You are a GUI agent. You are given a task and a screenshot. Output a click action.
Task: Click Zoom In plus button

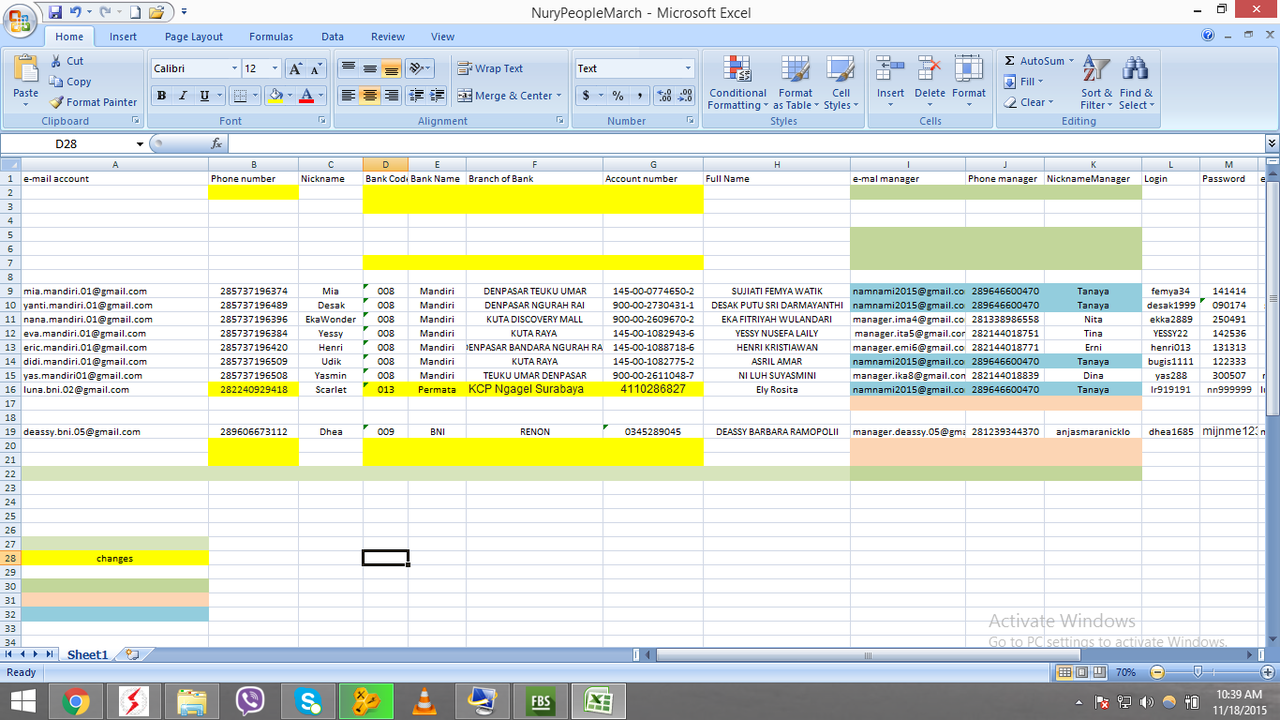(1267, 672)
